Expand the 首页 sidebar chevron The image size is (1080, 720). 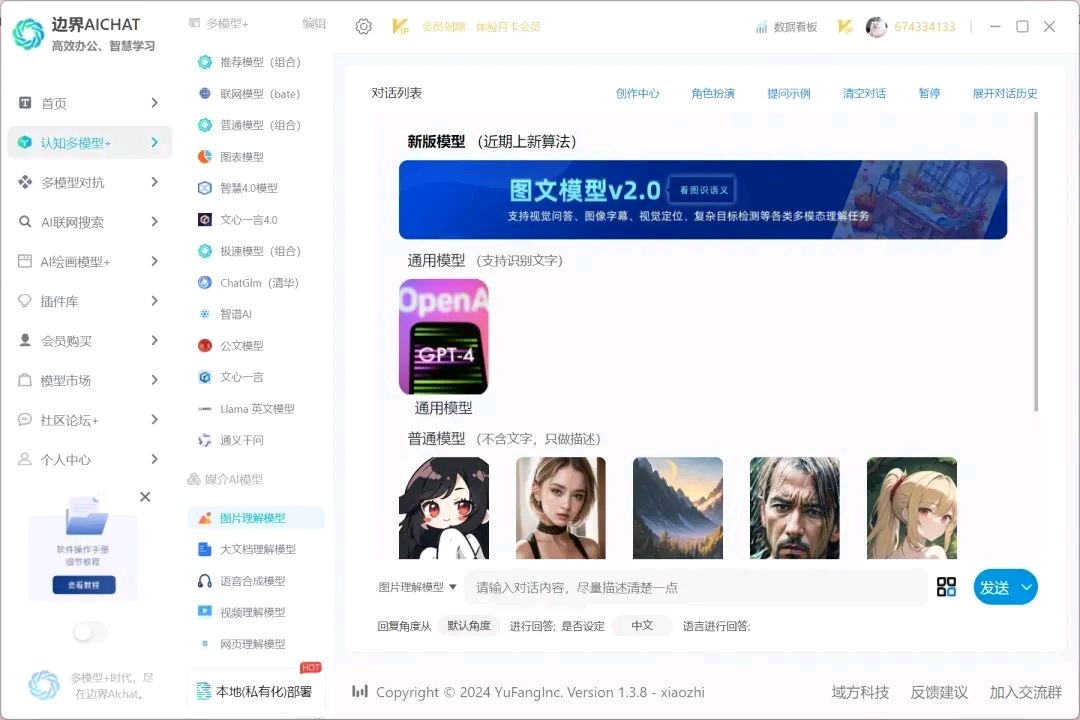154,103
